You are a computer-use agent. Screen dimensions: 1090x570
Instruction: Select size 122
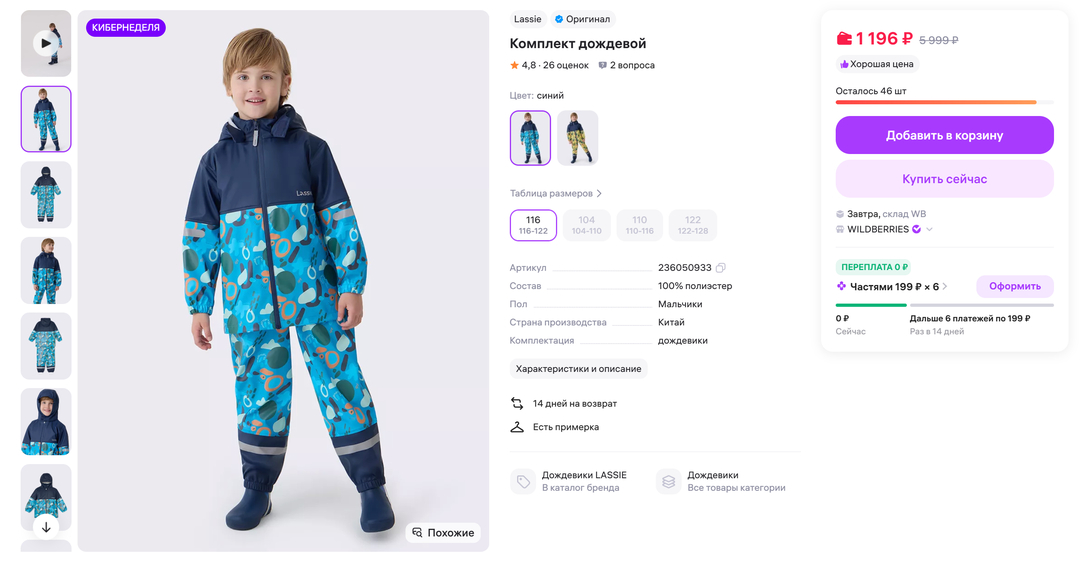[693, 225]
